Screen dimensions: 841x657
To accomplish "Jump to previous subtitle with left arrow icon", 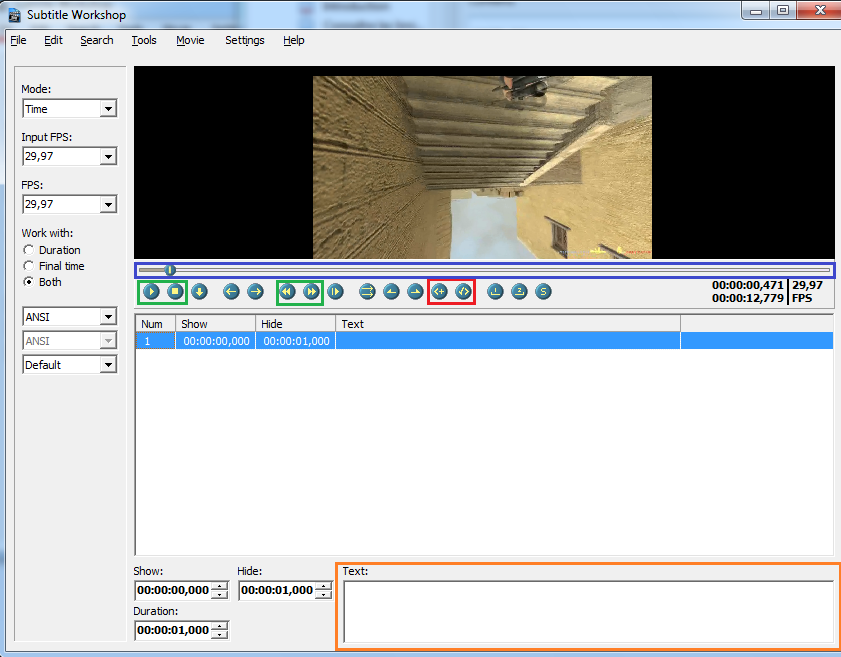I will click(231, 292).
